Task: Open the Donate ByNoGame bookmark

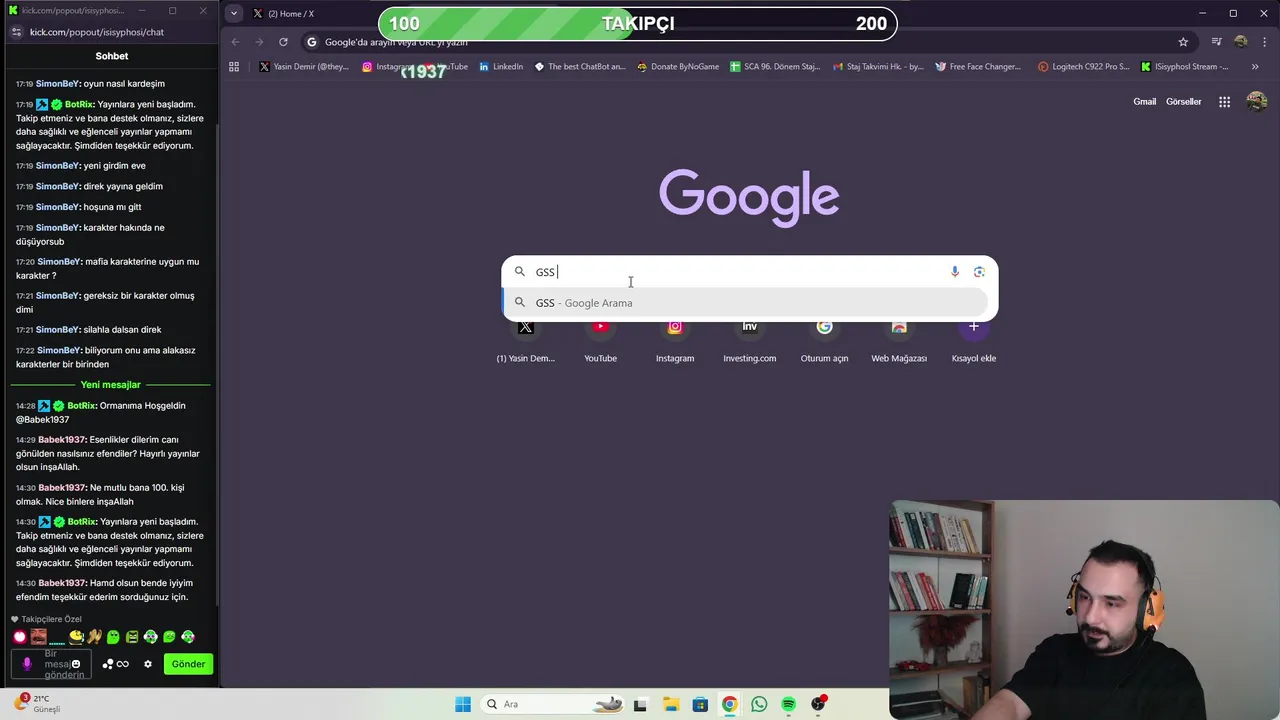Action: click(x=677, y=67)
